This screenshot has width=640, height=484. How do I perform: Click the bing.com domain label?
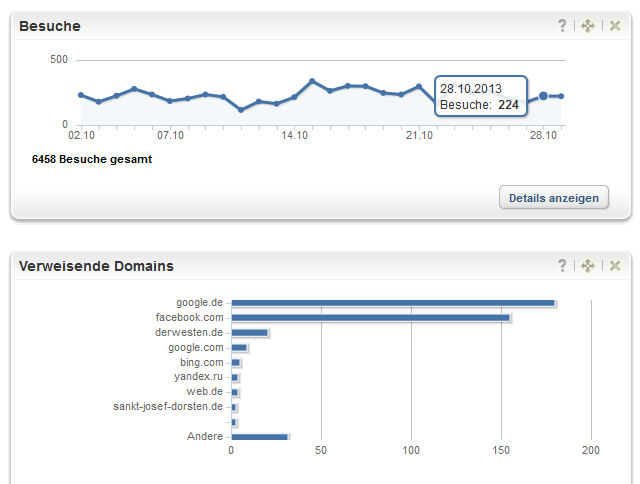[202, 362]
